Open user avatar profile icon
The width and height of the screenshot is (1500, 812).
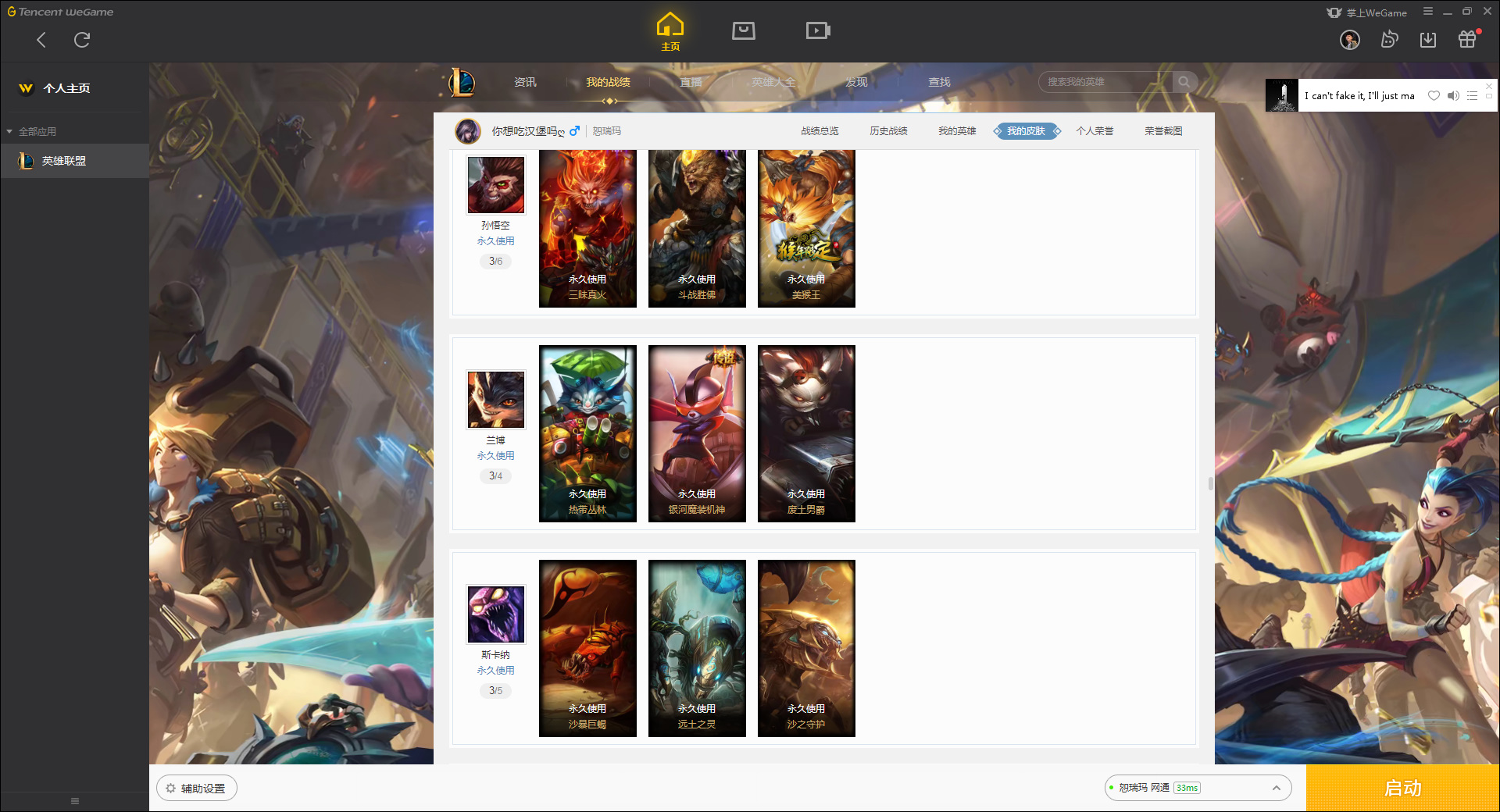tap(1350, 40)
